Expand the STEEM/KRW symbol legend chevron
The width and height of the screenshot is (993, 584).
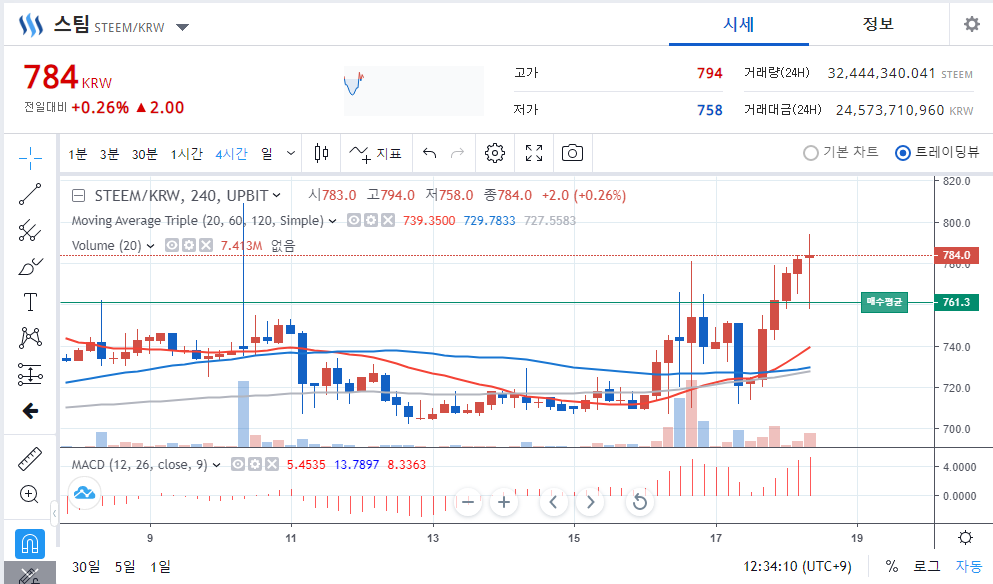277,196
